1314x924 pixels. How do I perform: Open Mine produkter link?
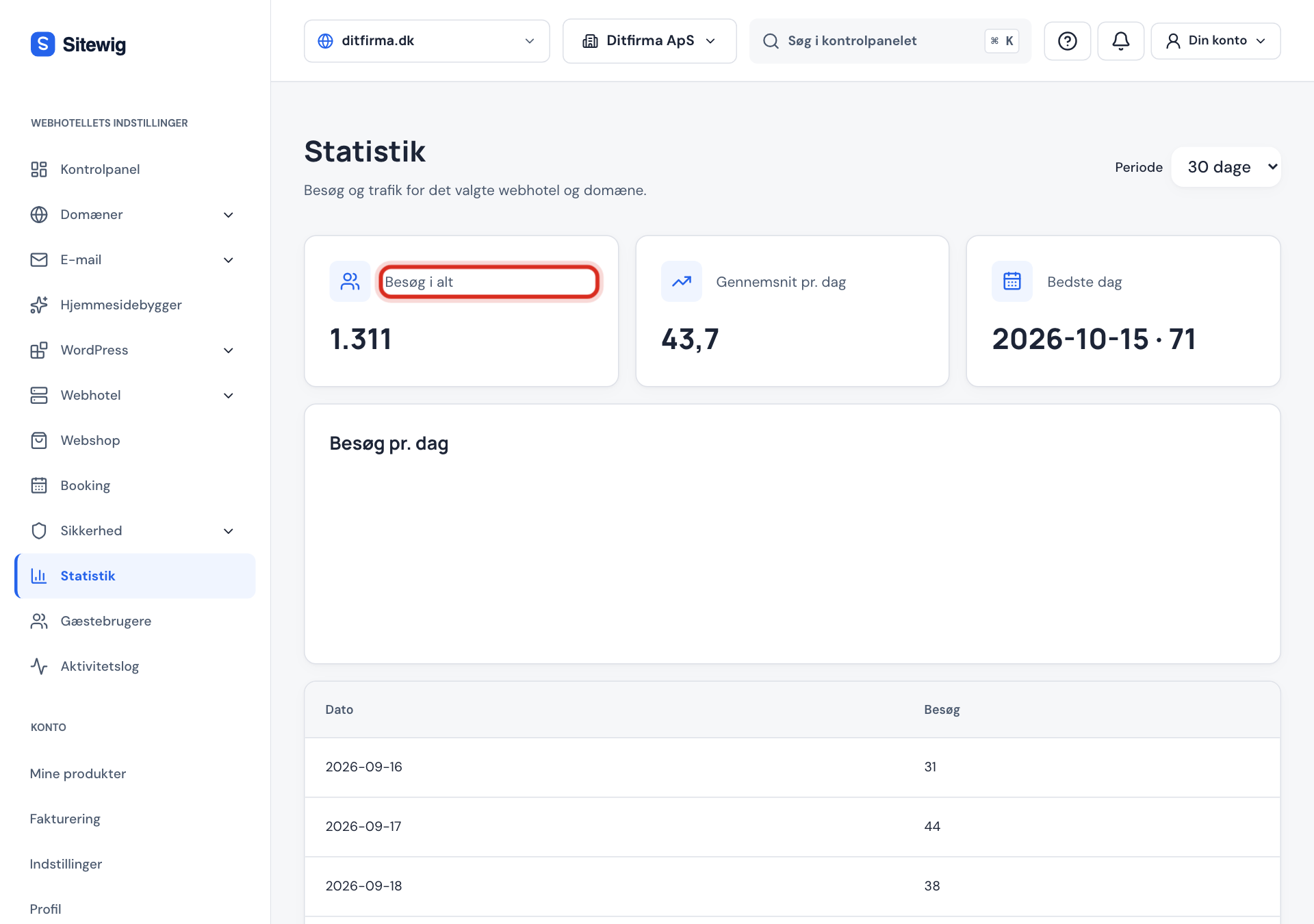(x=78, y=773)
